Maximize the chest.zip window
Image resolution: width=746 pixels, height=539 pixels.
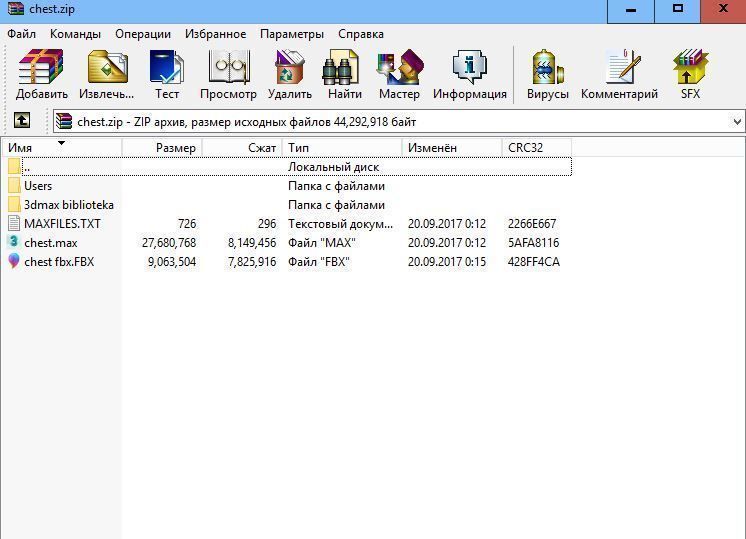677,10
